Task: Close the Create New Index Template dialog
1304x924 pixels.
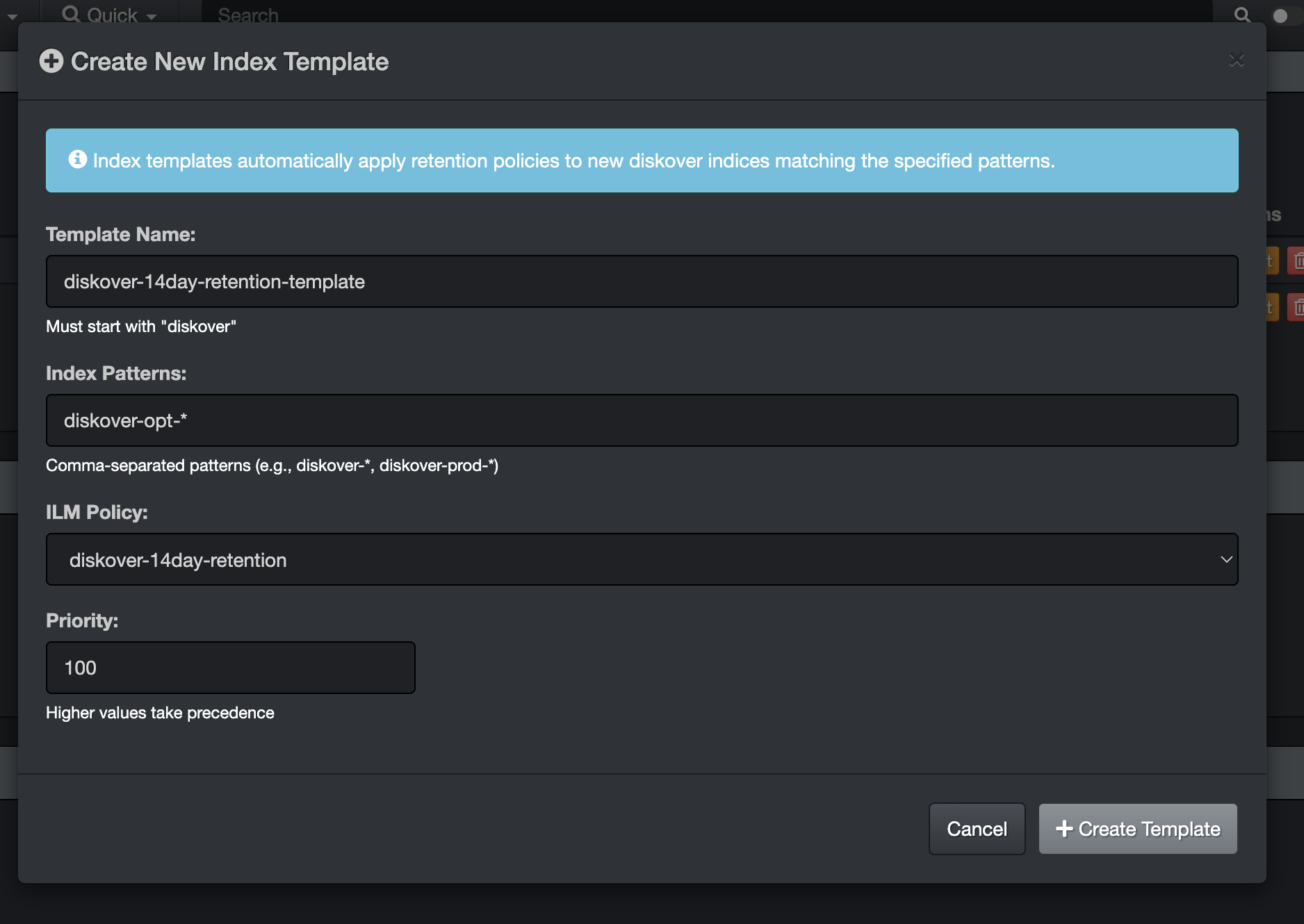Action: 1236,61
